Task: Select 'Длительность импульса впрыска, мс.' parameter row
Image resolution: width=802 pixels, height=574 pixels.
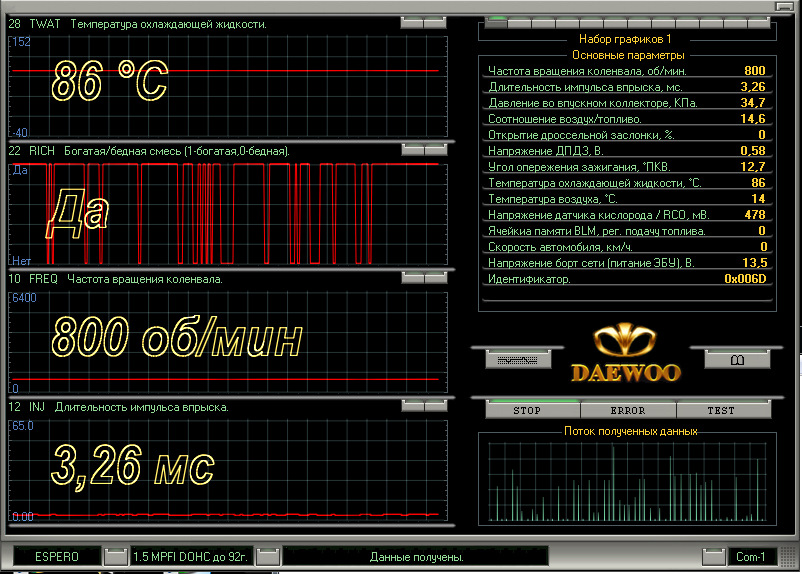Action: point(627,87)
